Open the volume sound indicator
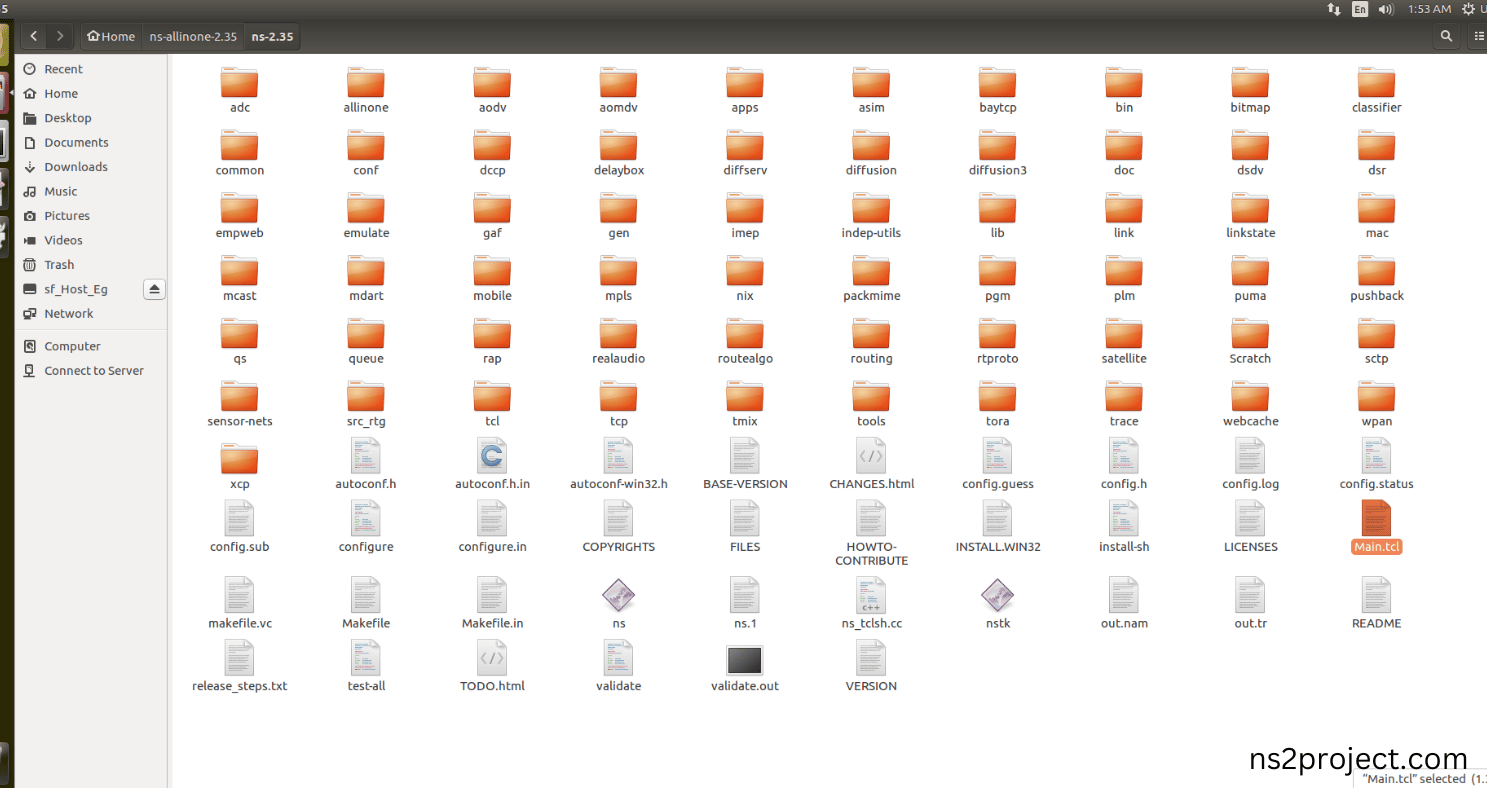The width and height of the screenshot is (1487, 788). [1386, 9]
